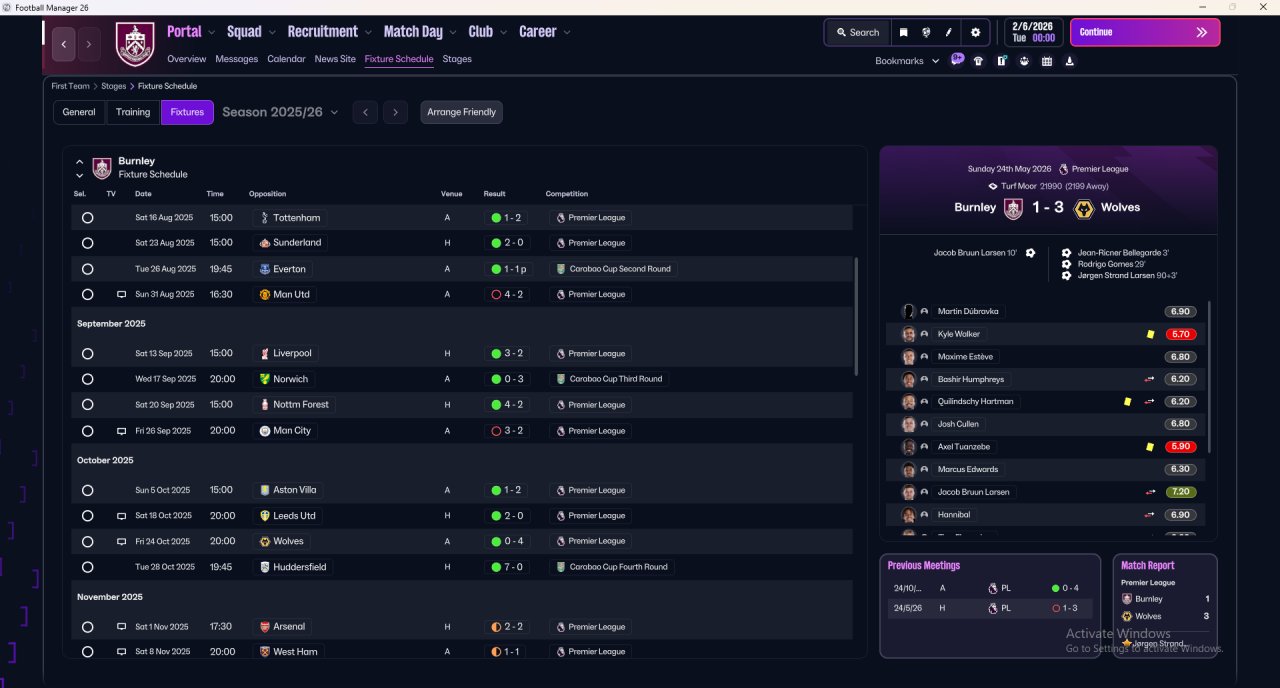Click the Arrange Friendly button
The image size is (1280, 688).
[461, 112]
